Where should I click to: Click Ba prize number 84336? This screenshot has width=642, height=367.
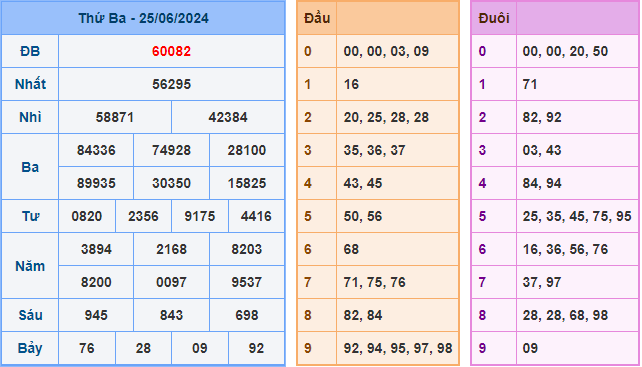pyautogui.click(x=96, y=150)
